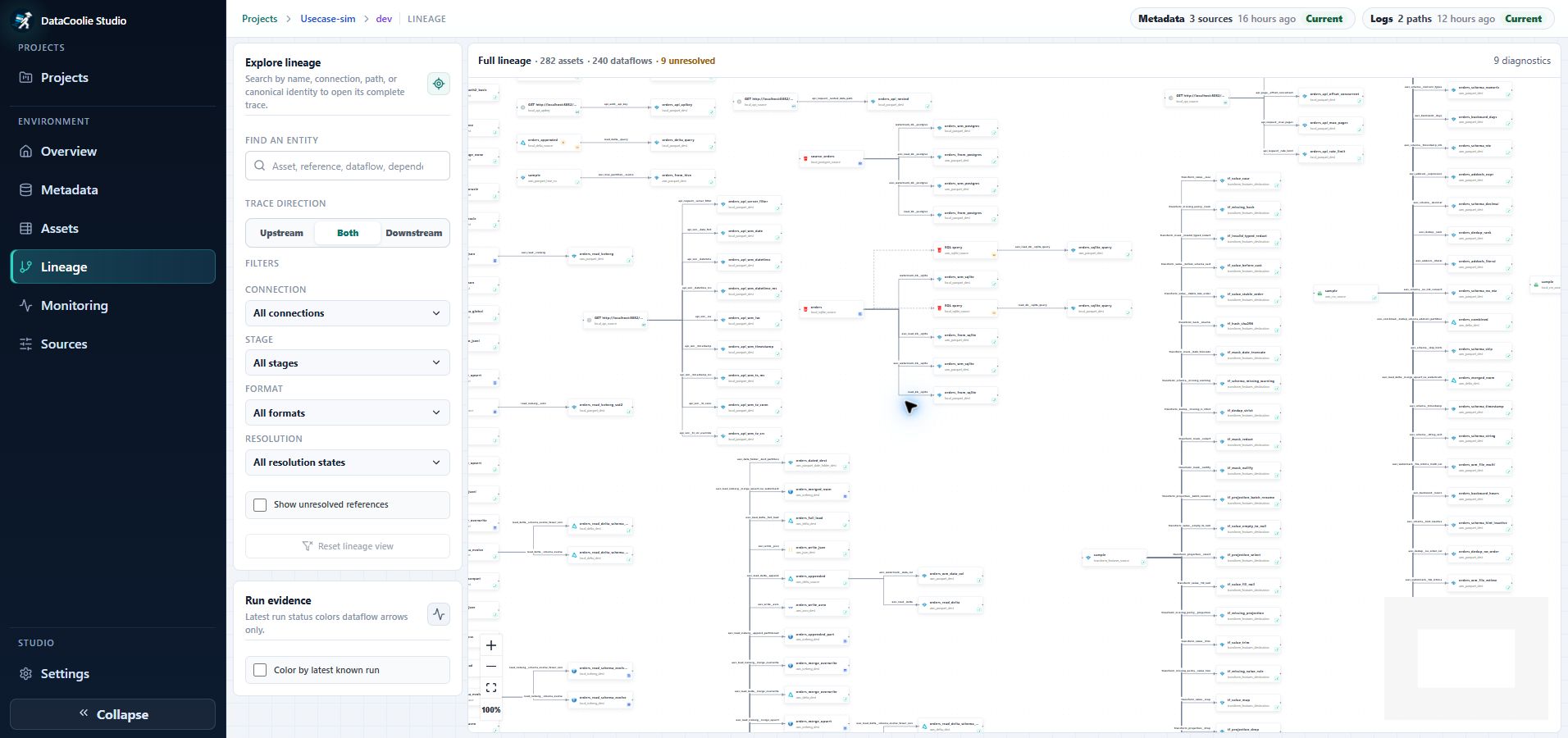Click the parquet icon on orders_api_nested node

(x=873, y=101)
